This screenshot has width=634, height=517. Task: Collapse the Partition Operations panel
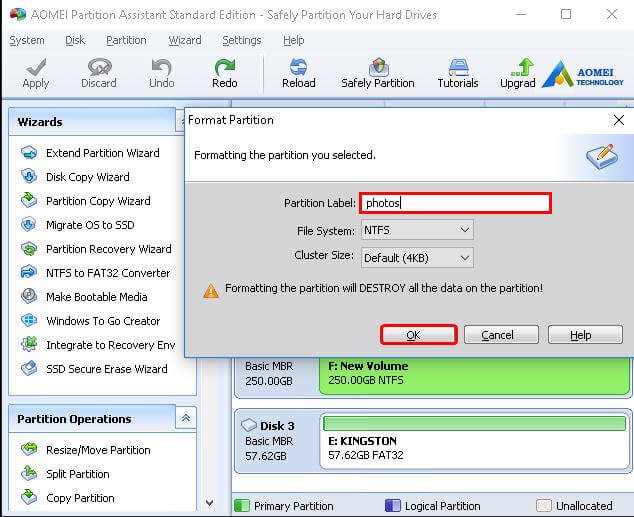tap(186, 418)
